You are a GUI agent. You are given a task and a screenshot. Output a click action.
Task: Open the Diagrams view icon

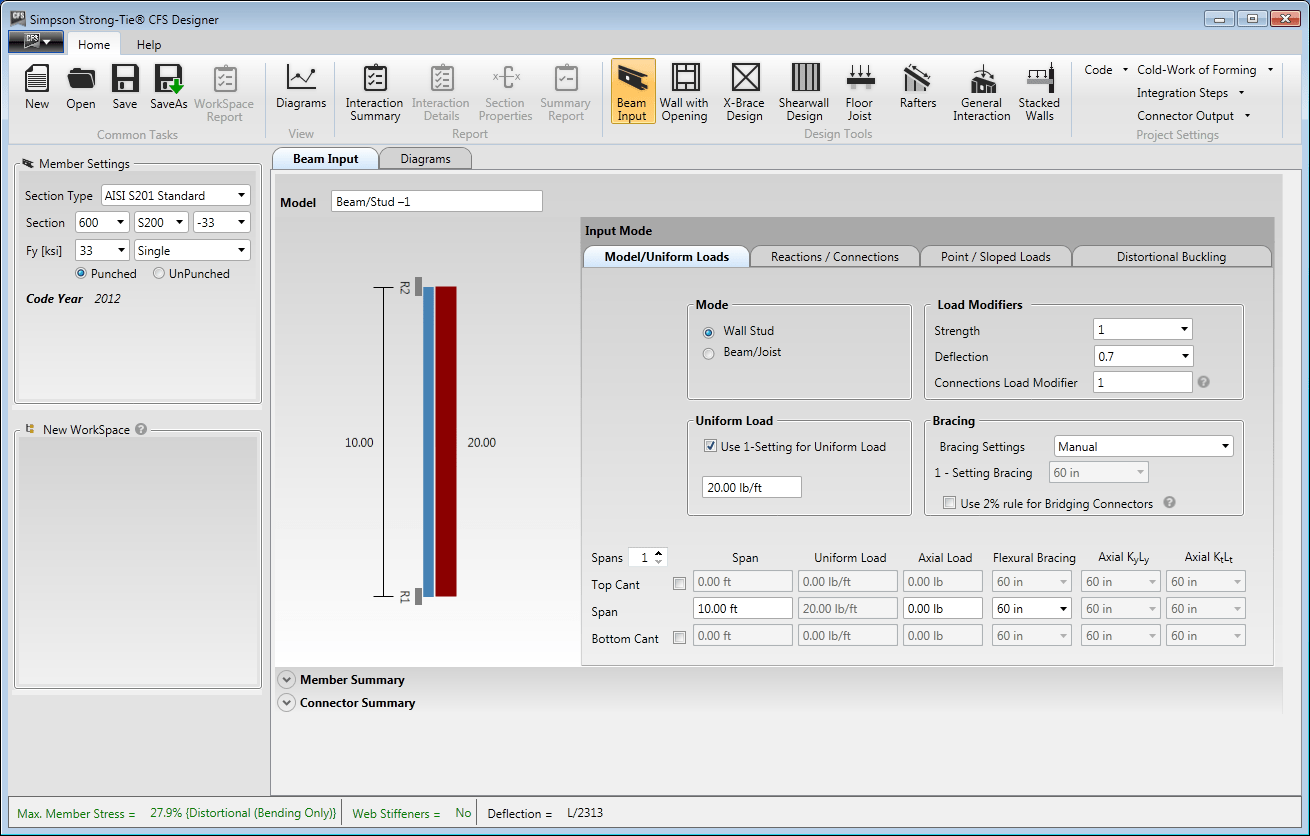click(x=301, y=88)
